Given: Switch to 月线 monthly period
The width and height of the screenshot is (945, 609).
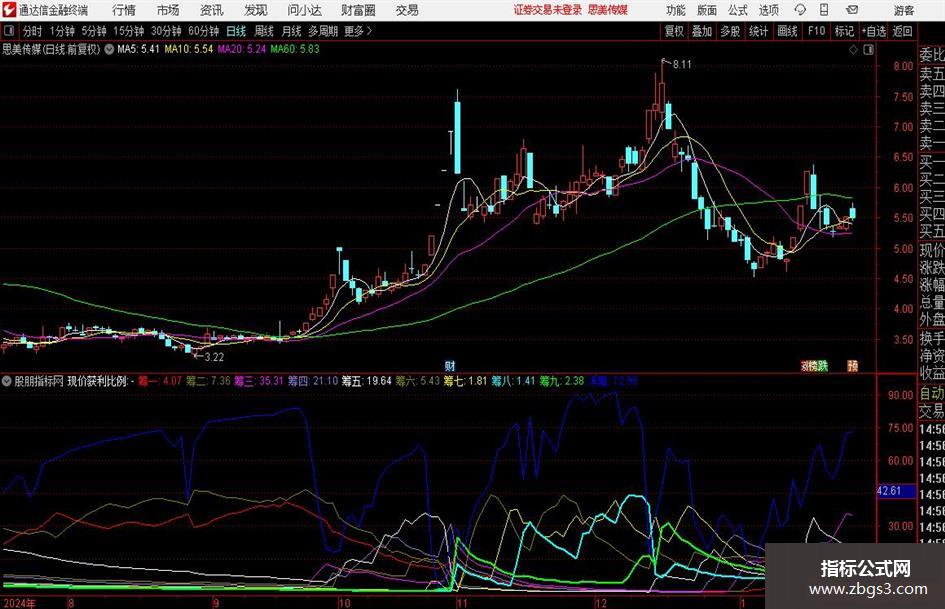Looking at the screenshot, I should [291, 31].
